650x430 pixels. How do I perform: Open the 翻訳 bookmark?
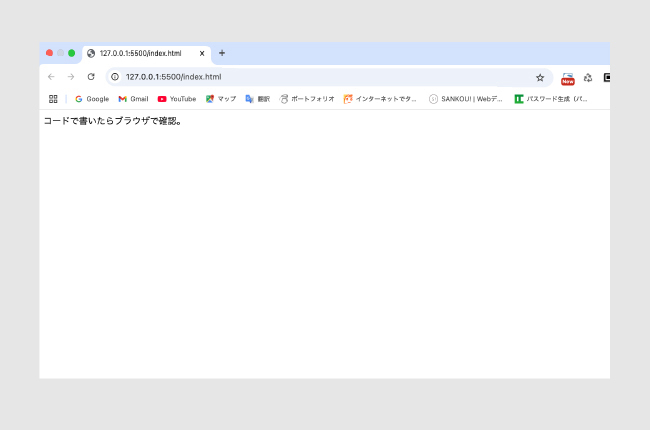coord(257,99)
